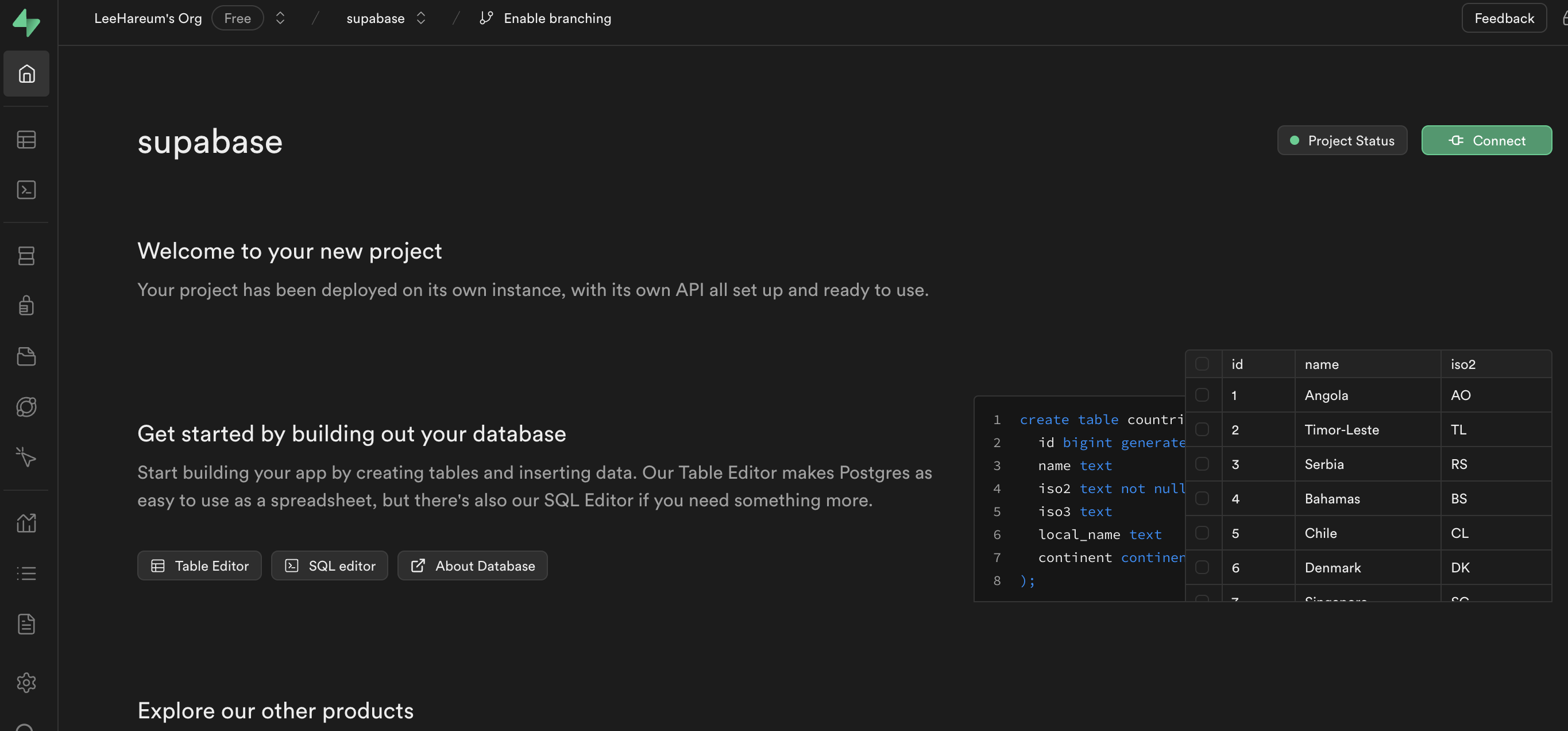The width and height of the screenshot is (1568, 731).
Task: Open the SQL editor button
Action: (x=329, y=566)
